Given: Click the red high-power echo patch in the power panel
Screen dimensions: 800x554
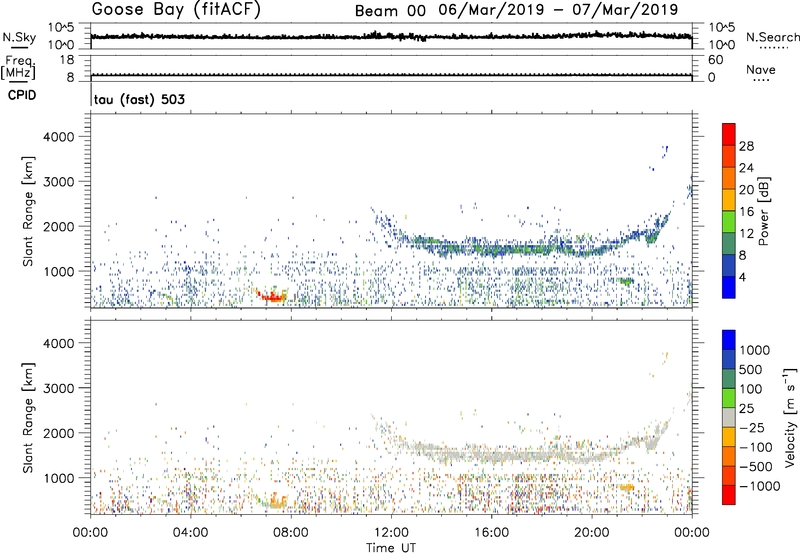Looking at the screenshot, I should pyautogui.click(x=271, y=296).
